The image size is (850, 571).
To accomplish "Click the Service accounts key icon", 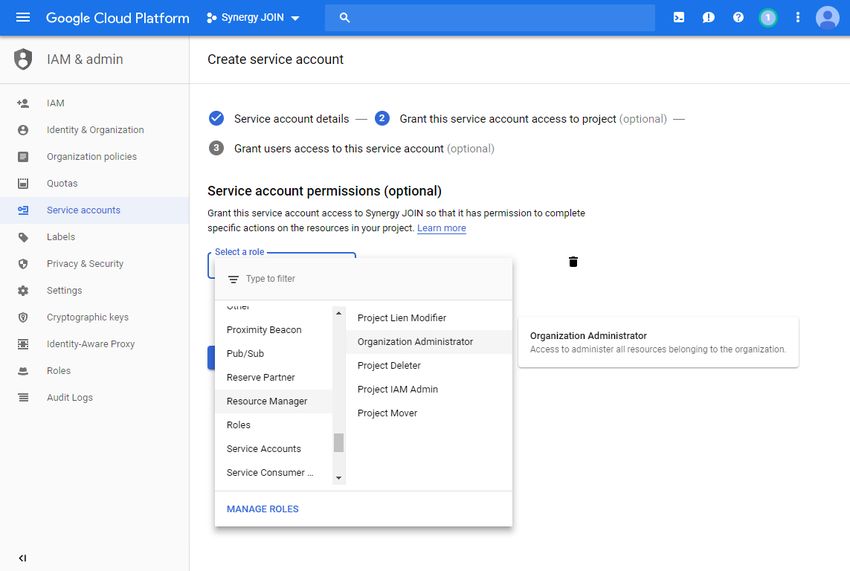I will 23,210.
